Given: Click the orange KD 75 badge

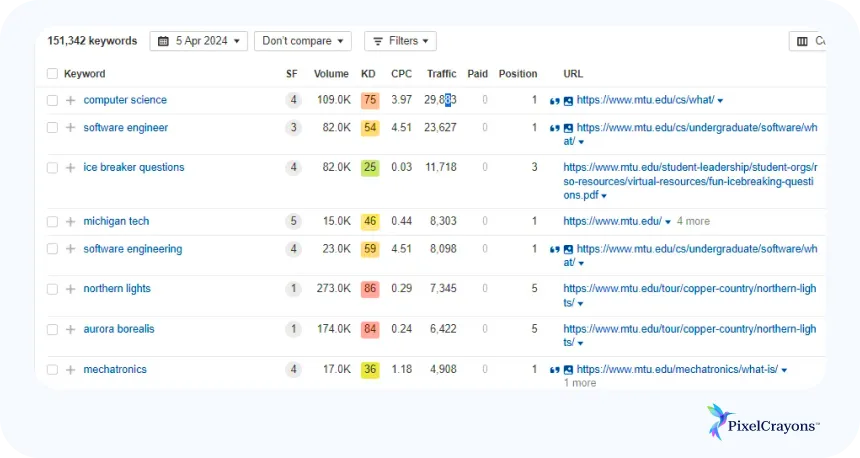Looking at the screenshot, I should coord(370,100).
